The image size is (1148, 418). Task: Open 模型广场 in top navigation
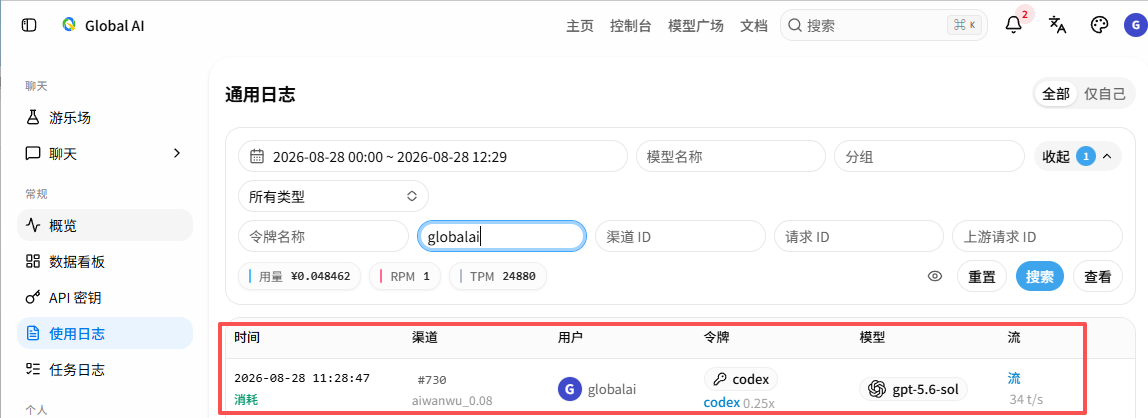click(696, 26)
